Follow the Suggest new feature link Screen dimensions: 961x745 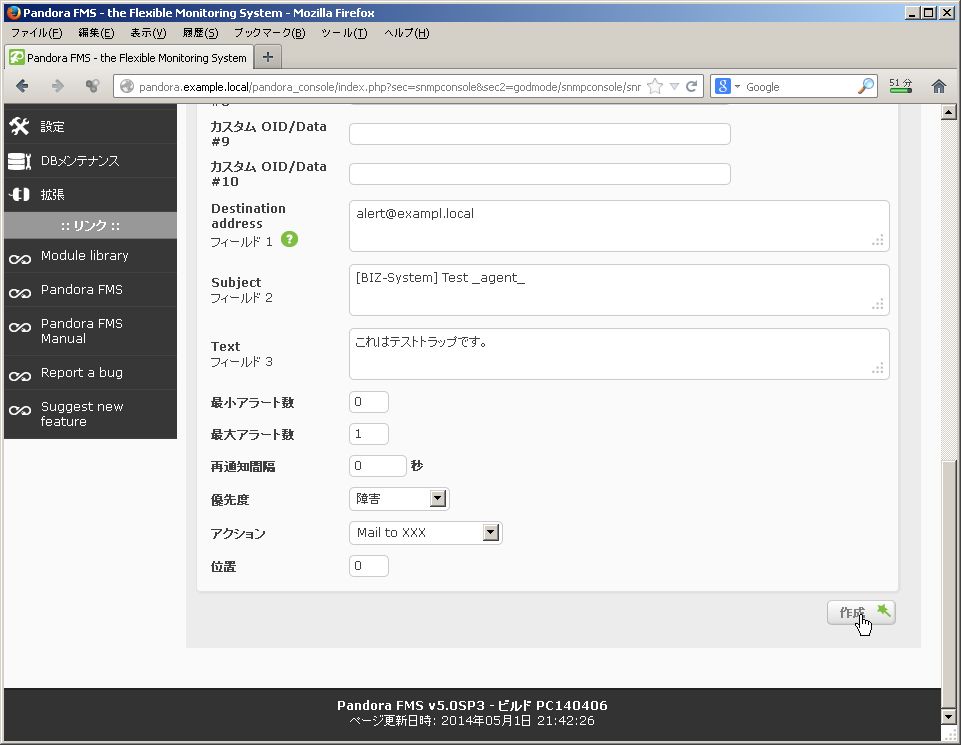(82, 414)
